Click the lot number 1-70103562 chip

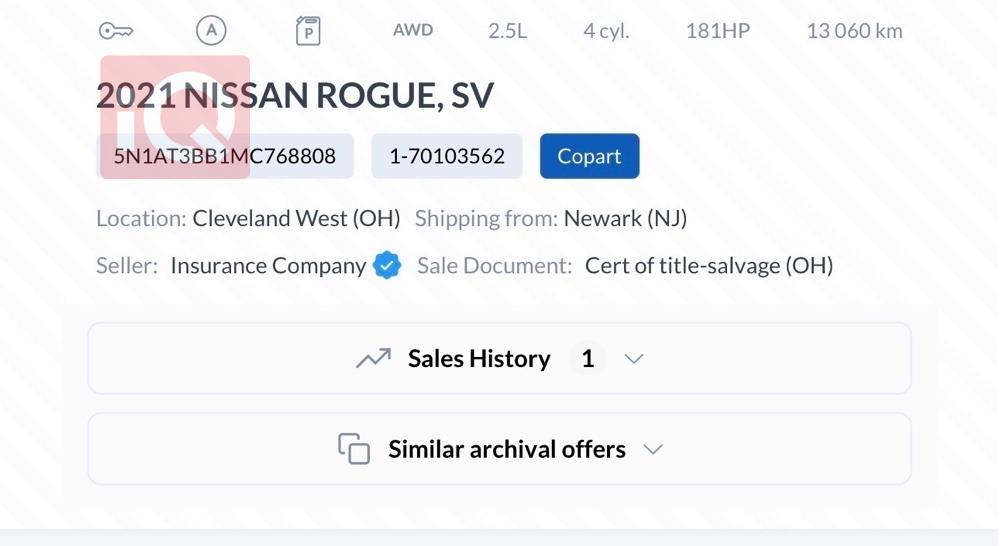coord(447,157)
